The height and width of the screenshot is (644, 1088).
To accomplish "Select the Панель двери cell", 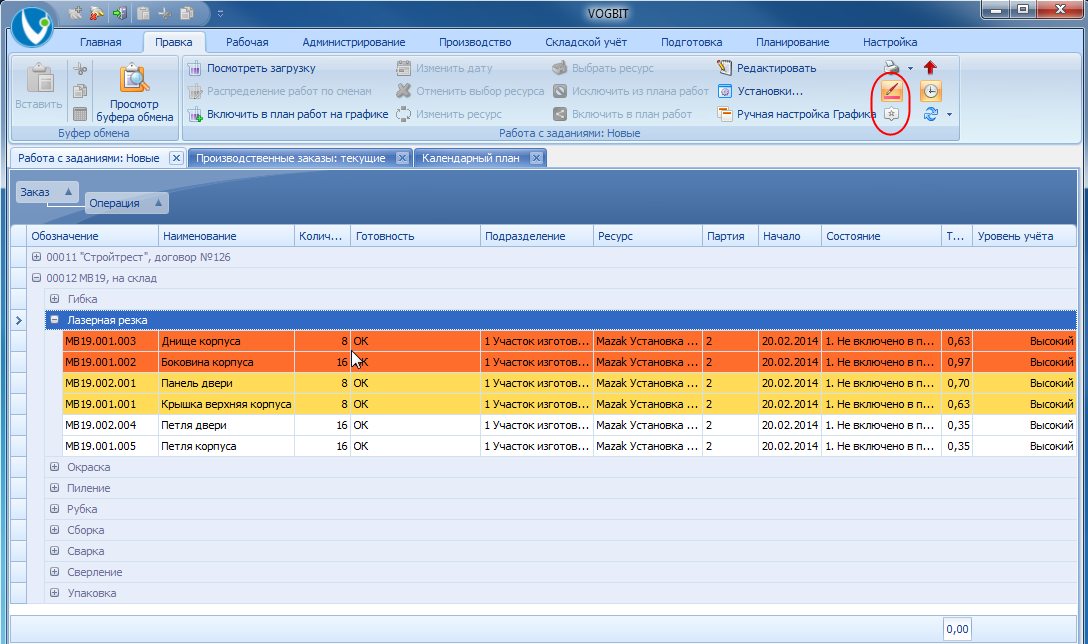I will (226, 383).
